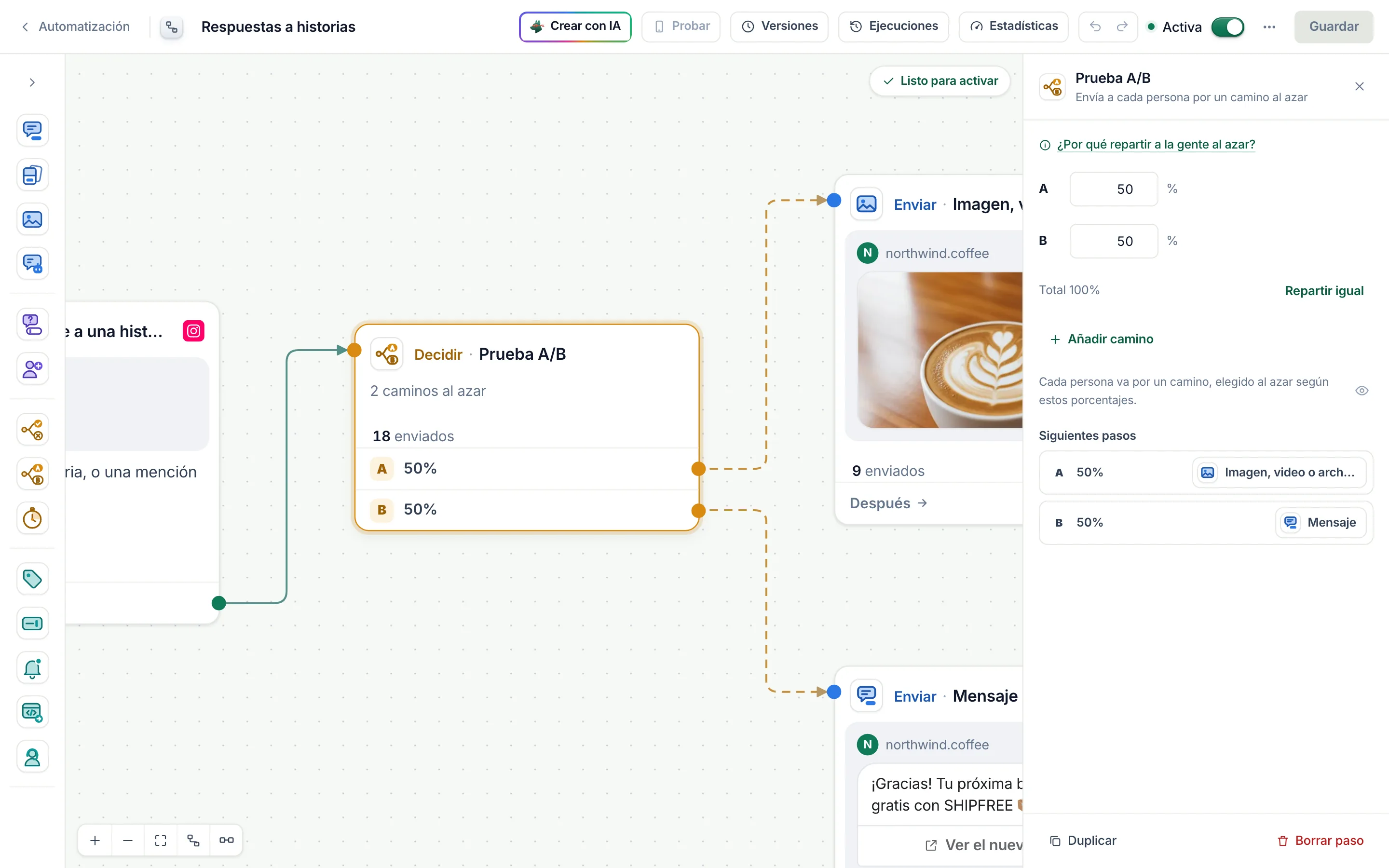This screenshot has width=1389, height=868.
Task: Select the notification bell icon in sidebar
Action: (x=32, y=668)
